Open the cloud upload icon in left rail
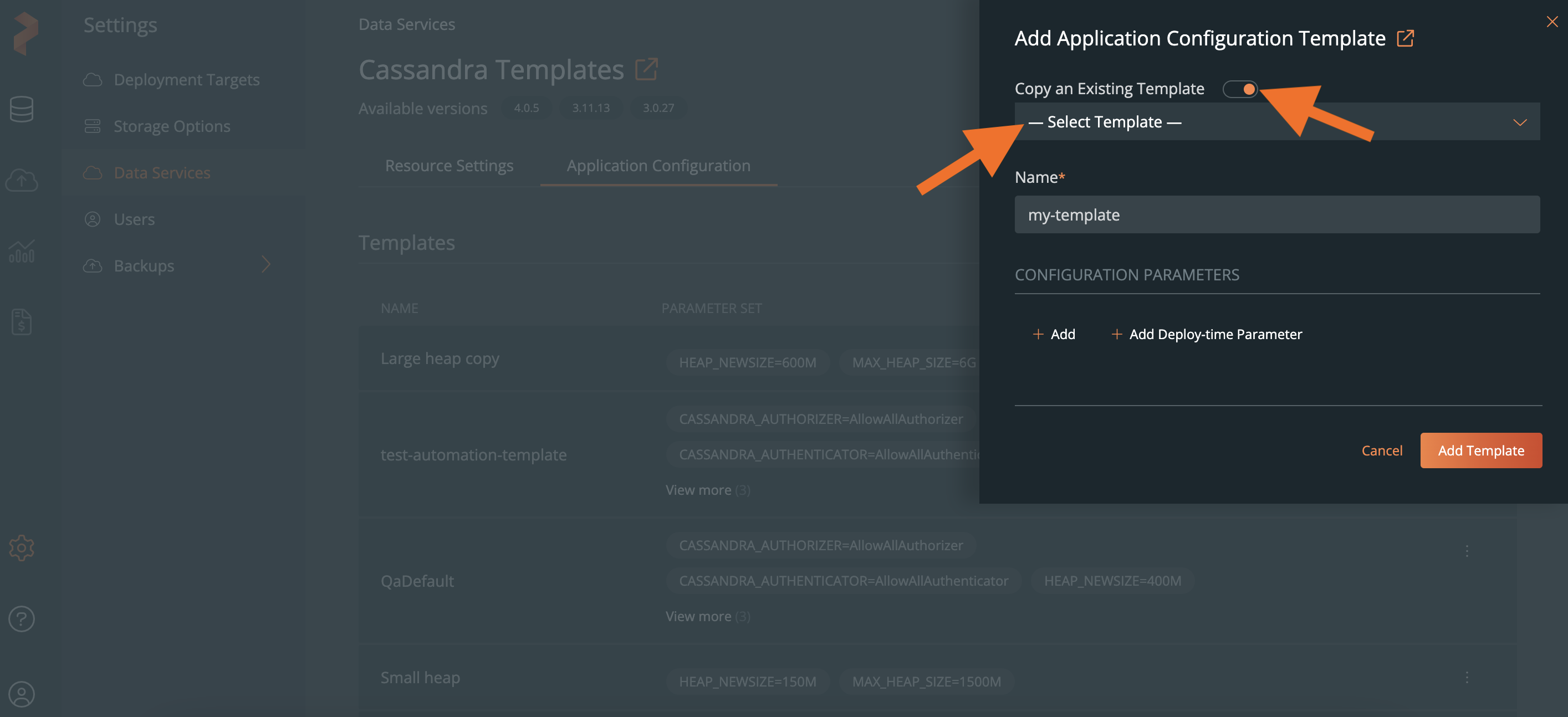The height and width of the screenshot is (717, 1568). 22,180
